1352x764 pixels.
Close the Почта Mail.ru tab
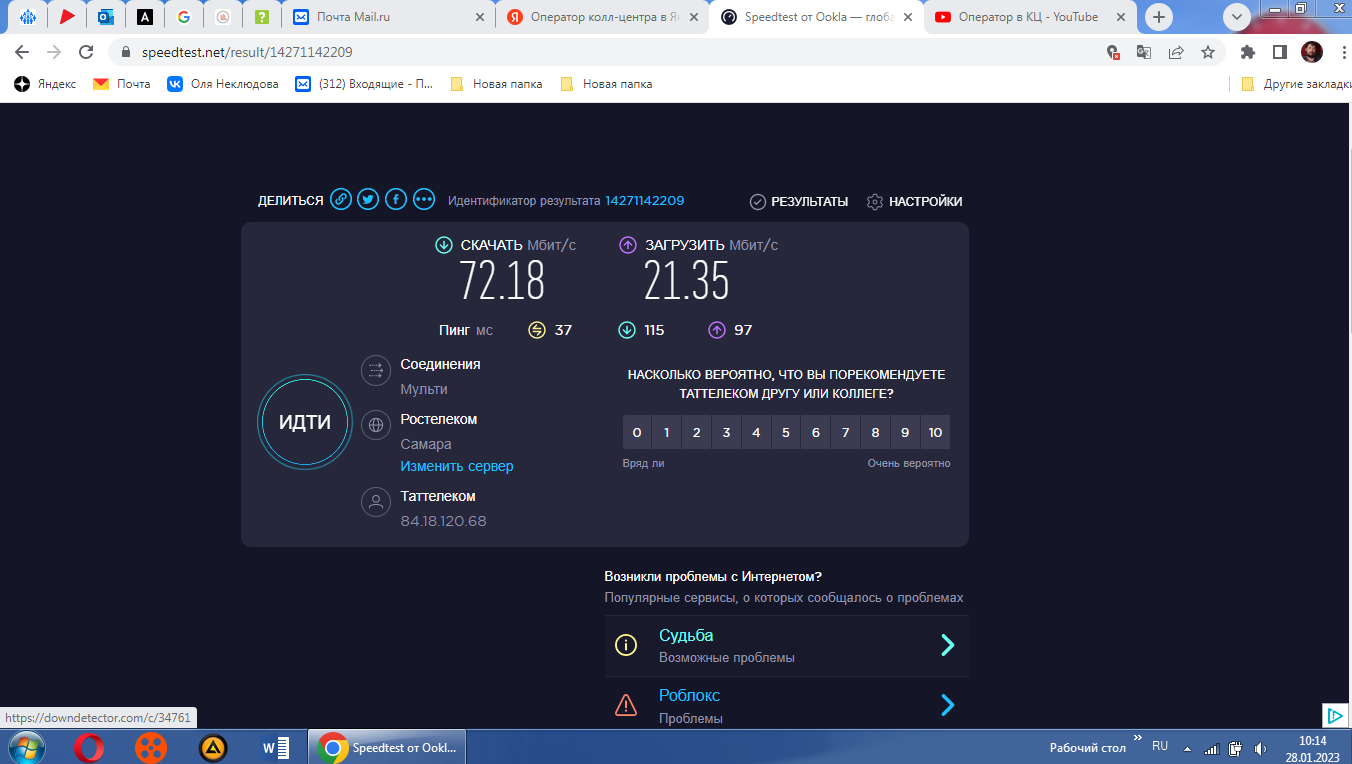(480, 17)
